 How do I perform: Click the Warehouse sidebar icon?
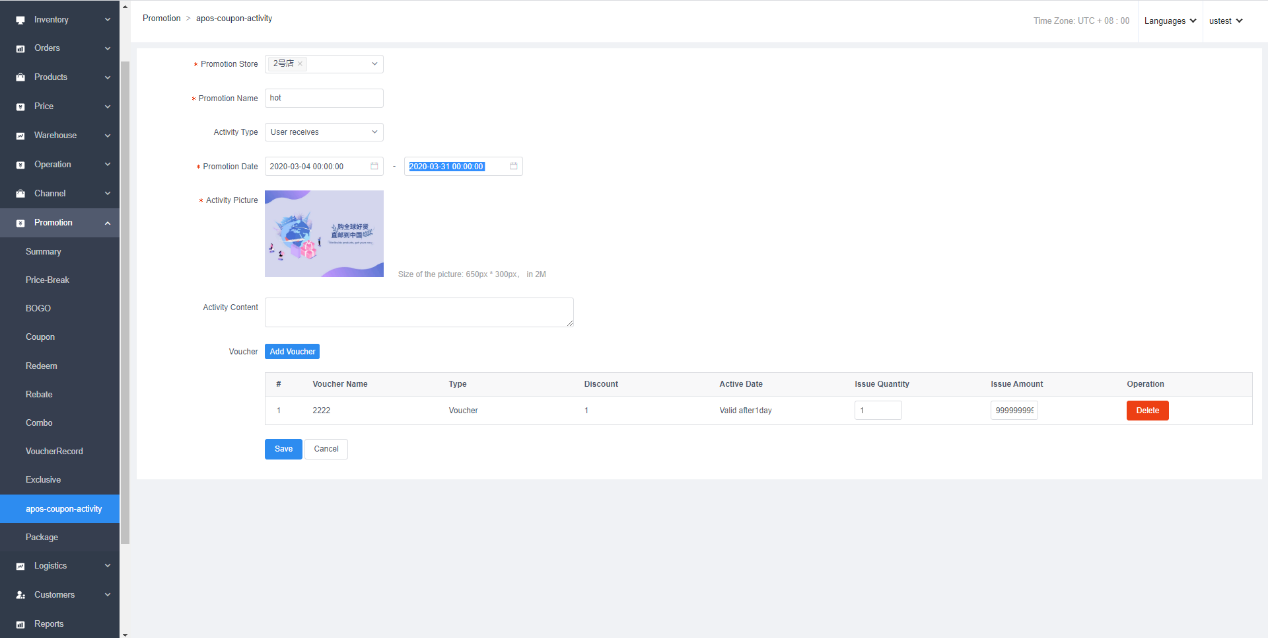click(20, 135)
